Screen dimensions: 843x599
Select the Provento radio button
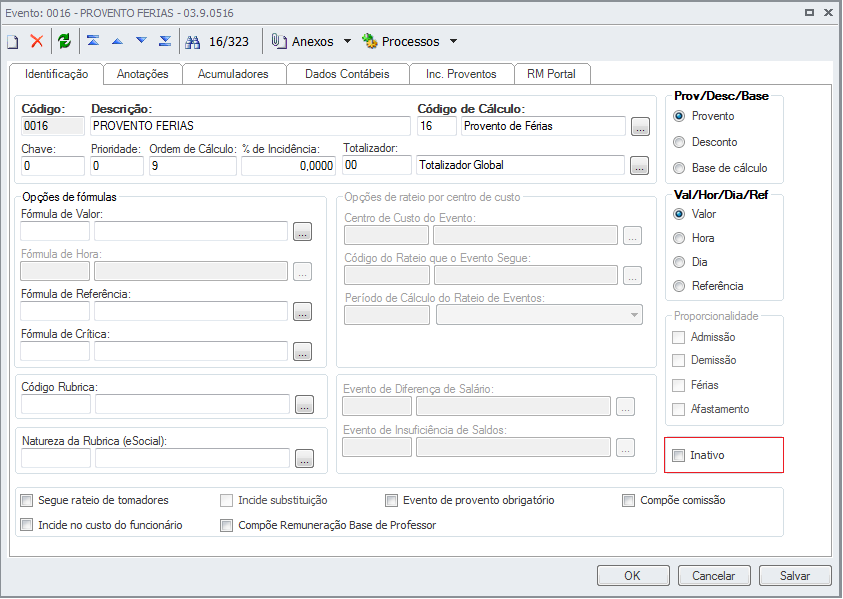coord(679,116)
